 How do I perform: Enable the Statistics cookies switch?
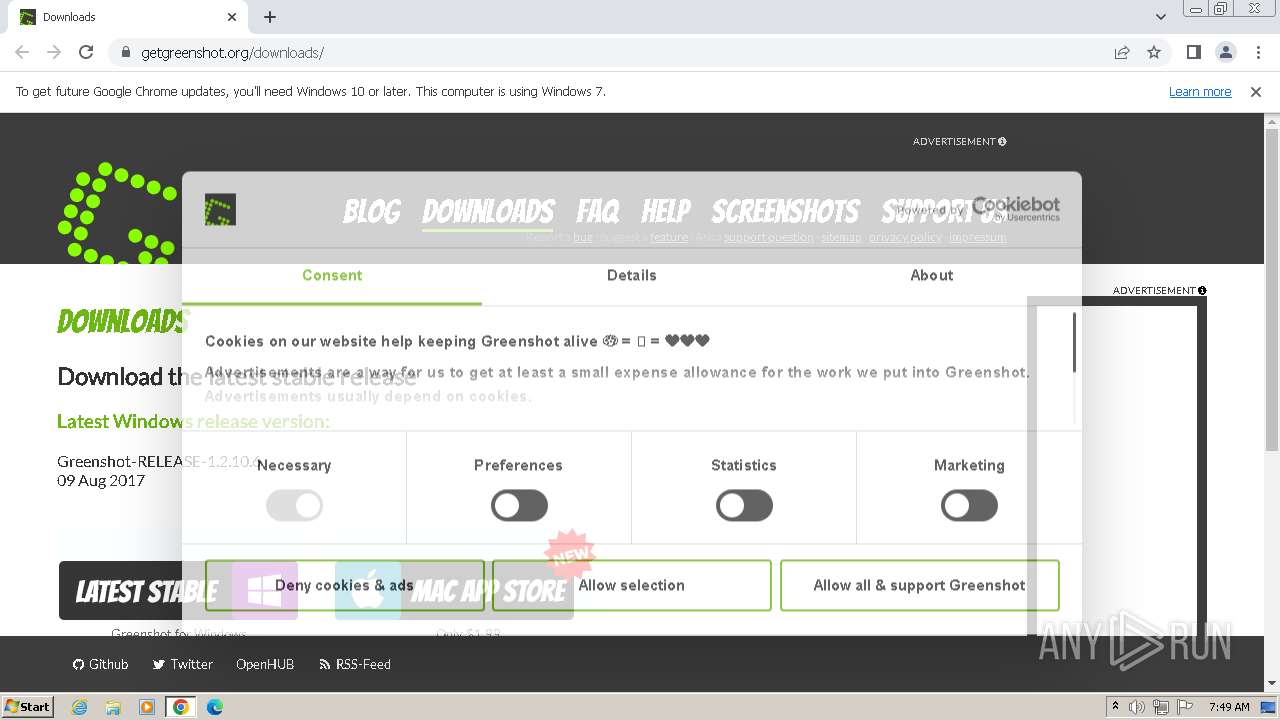[x=744, y=506]
